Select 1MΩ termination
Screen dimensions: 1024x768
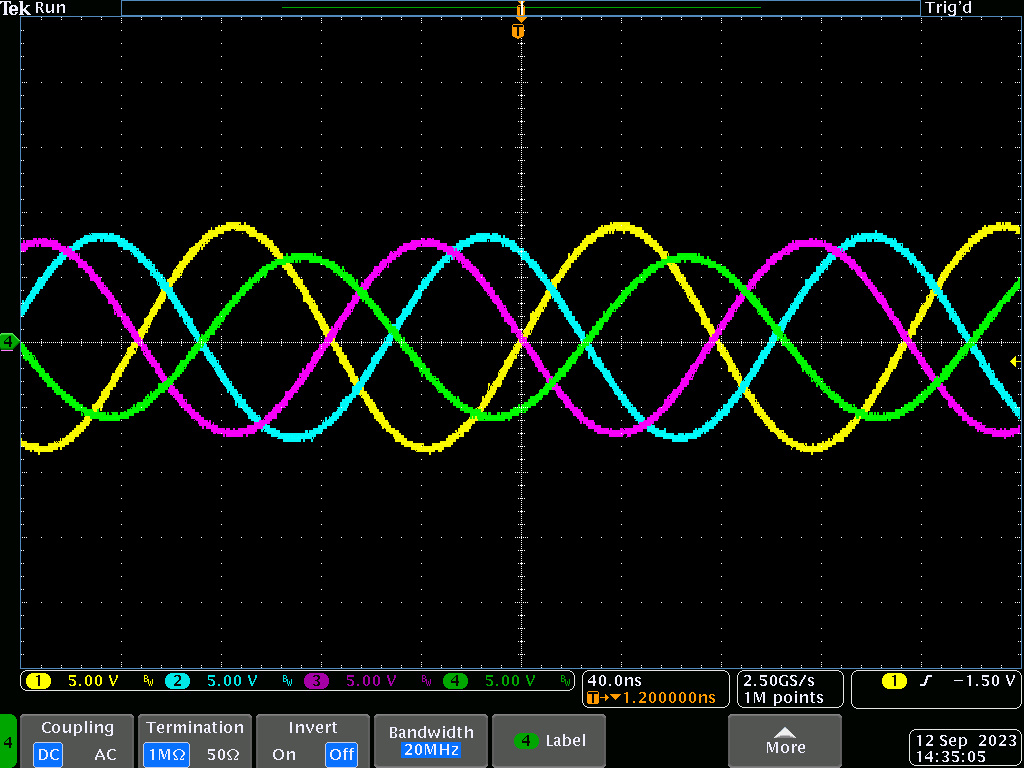(x=163, y=754)
